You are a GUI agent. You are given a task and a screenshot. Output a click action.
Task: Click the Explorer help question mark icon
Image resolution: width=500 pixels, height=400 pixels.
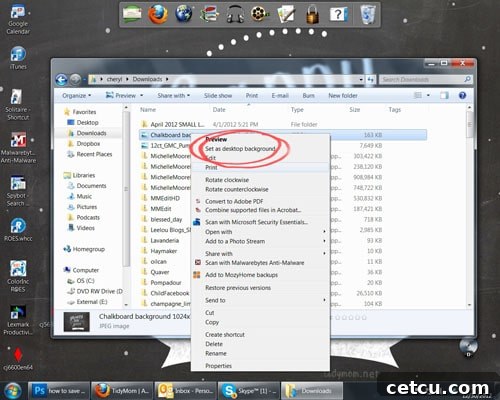[462, 96]
